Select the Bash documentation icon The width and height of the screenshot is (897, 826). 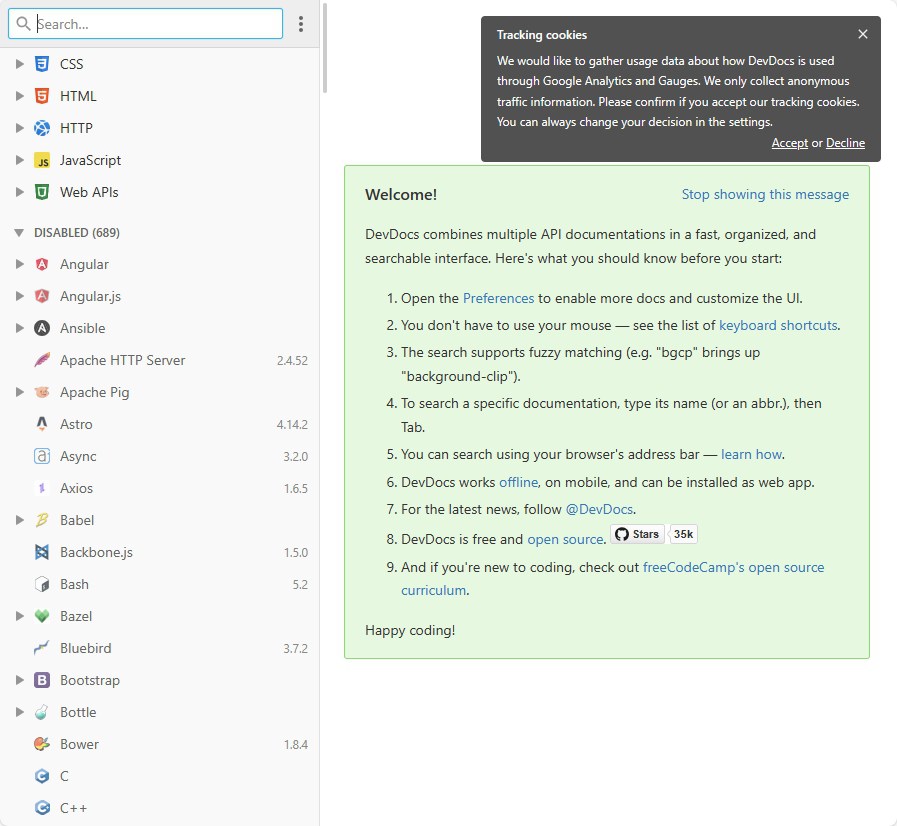(x=40, y=584)
